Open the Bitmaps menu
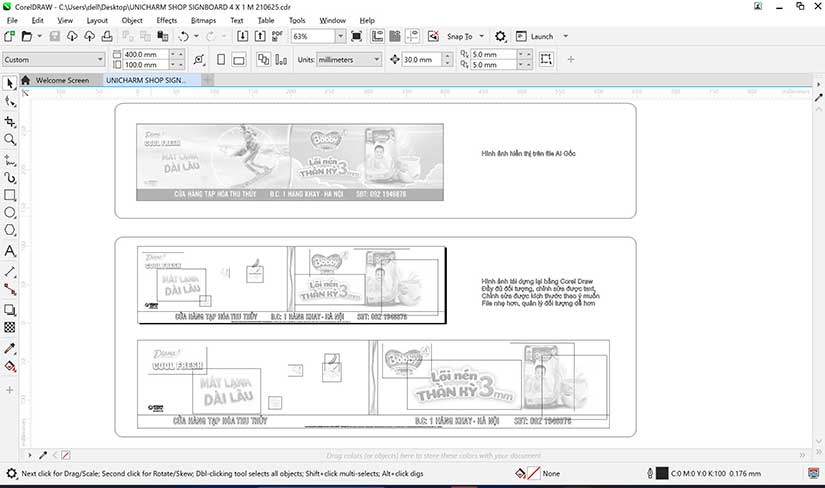 coord(204,20)
